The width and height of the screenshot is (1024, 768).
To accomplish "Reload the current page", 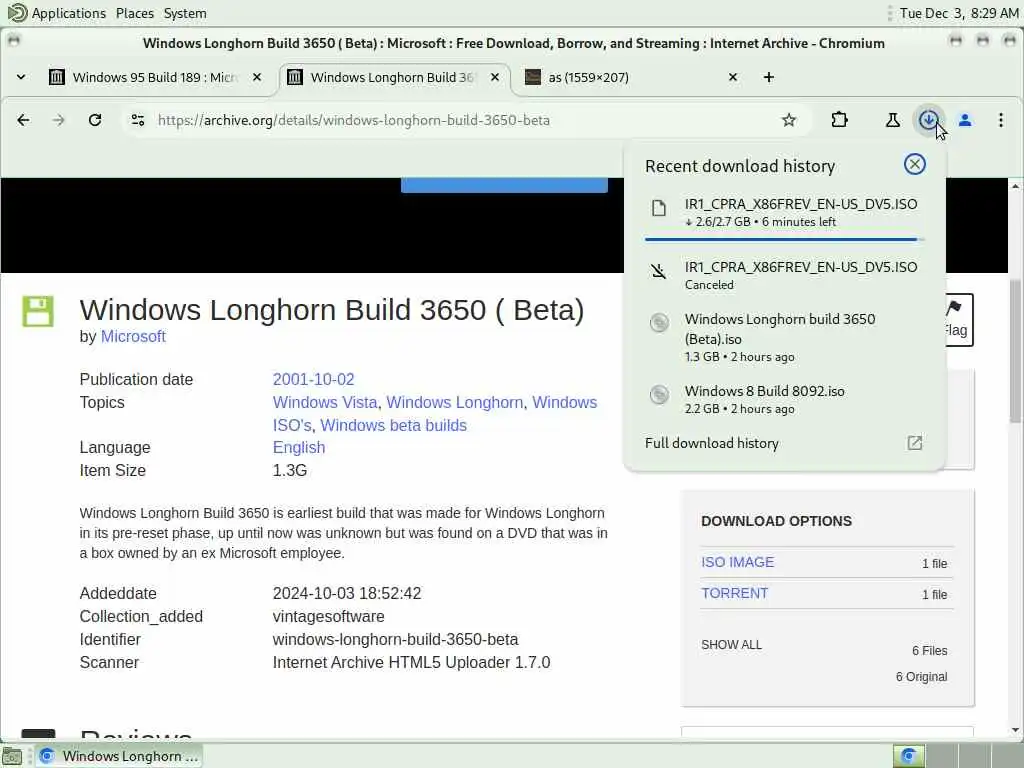I will tap(95, 120).
